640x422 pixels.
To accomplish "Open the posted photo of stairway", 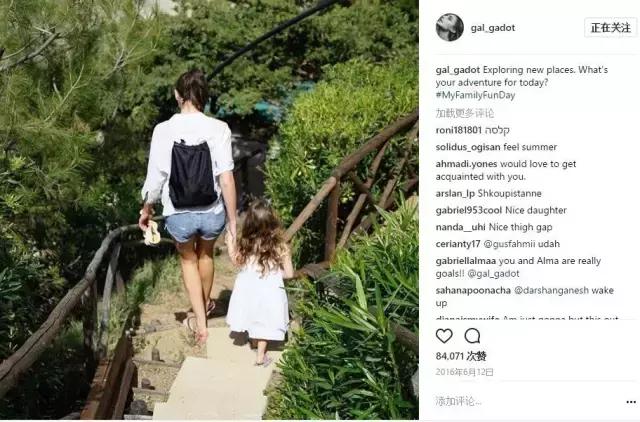I will click(209, 210).
